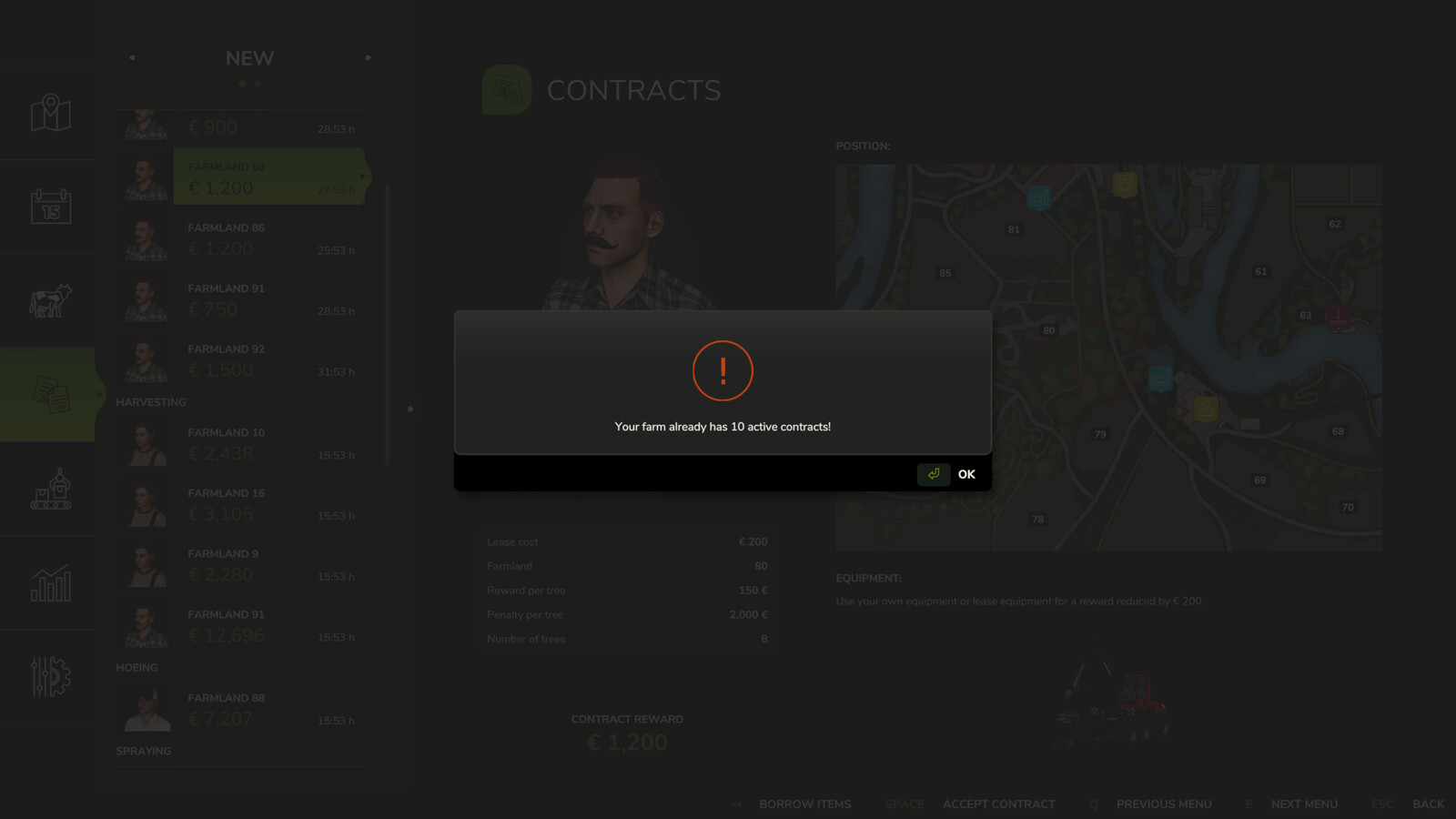Click the enter-key icon beside OK
The image size is (1456, 819).
(x=934, y=474)
